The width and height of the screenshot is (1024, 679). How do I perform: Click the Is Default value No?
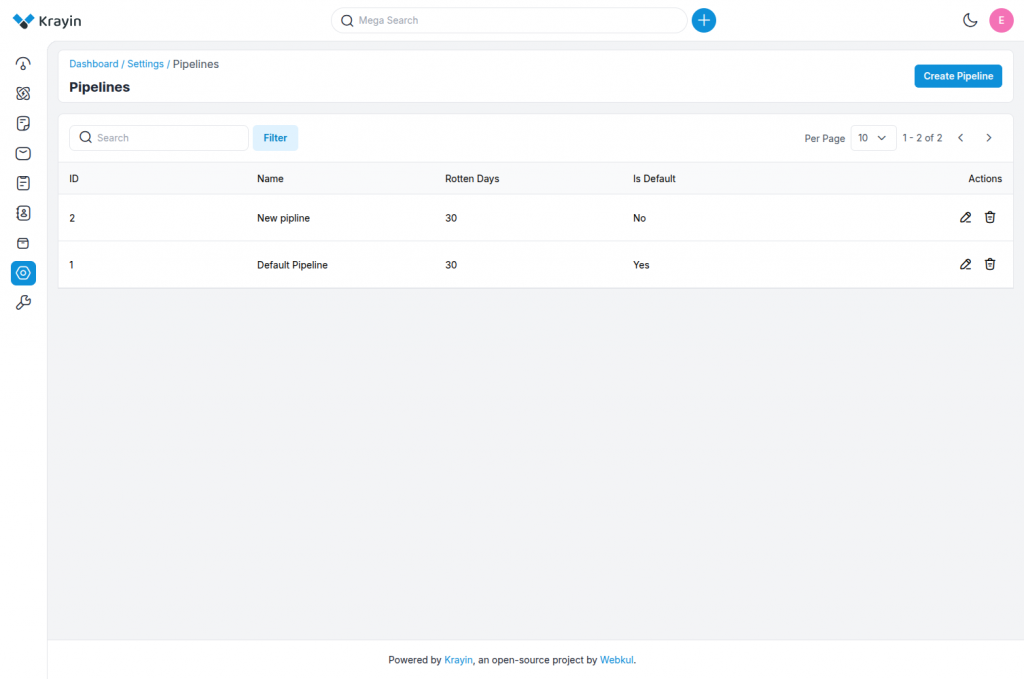pyautogui.click(x=639, y=218)
